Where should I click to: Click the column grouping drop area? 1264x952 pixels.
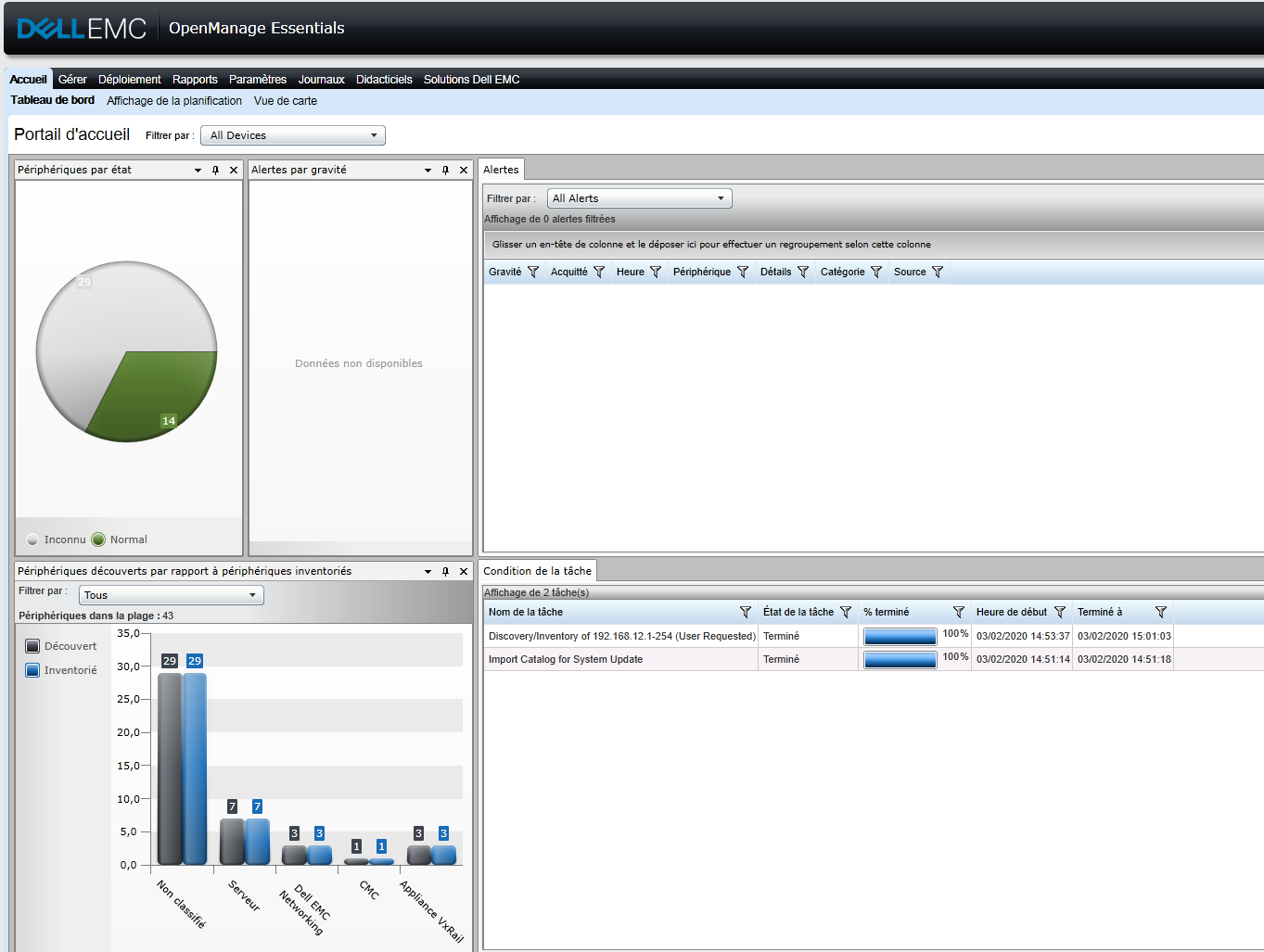pos(874,245)
